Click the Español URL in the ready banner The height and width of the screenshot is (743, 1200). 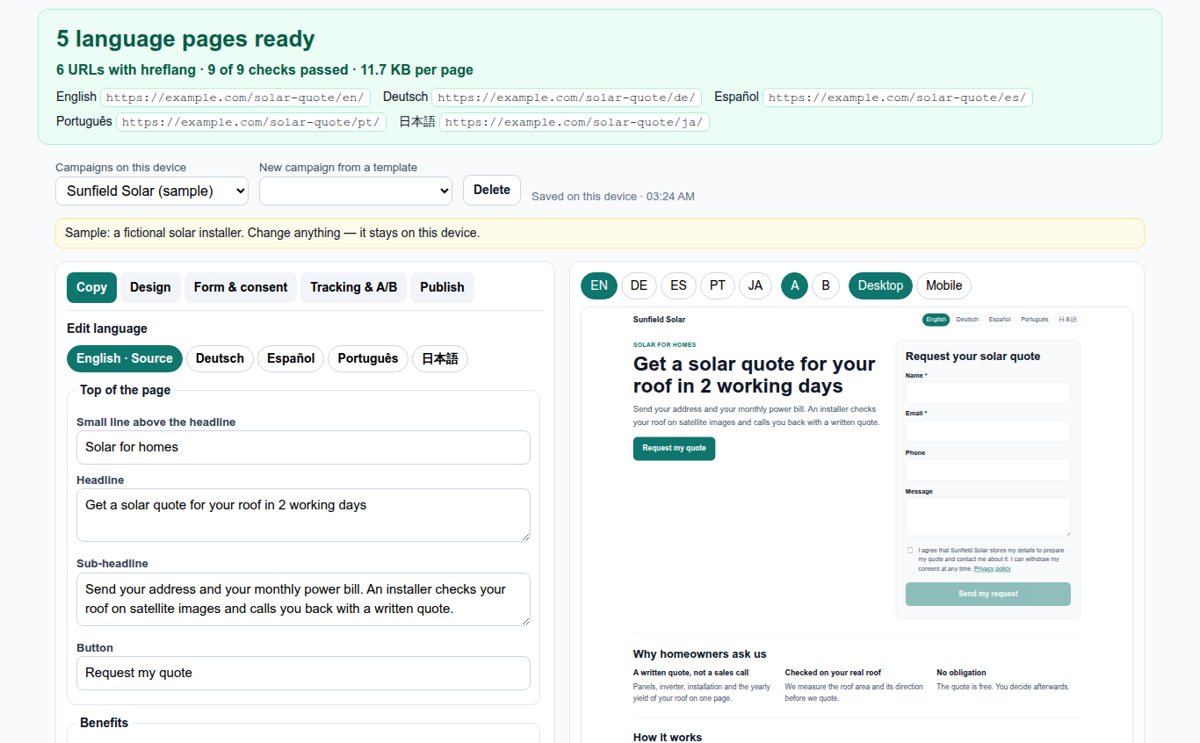tap(897, 97)
